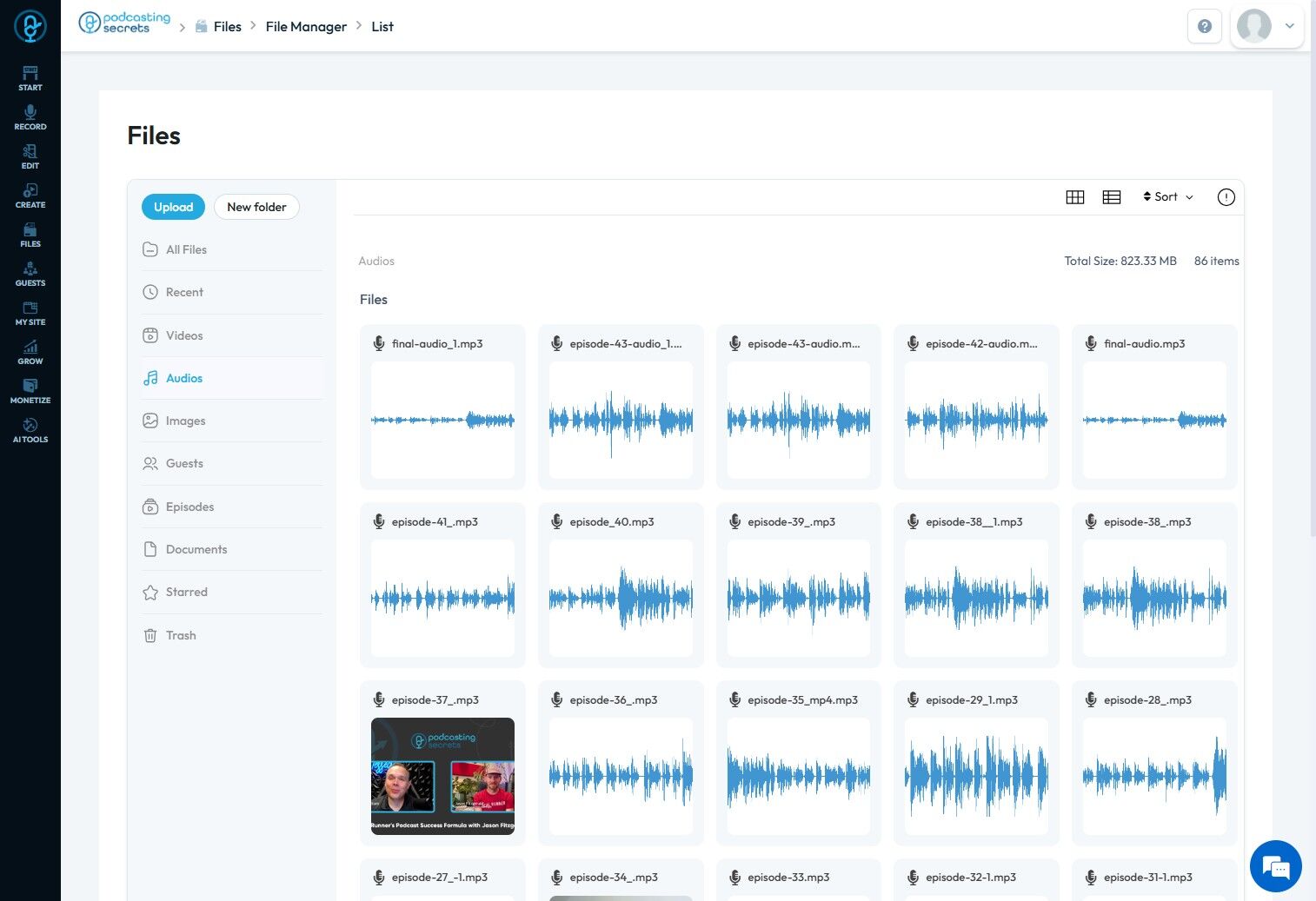The image size is (1316, 901).
Task: Click the episode-39_.mp3 file name
Action: [791, 521]
